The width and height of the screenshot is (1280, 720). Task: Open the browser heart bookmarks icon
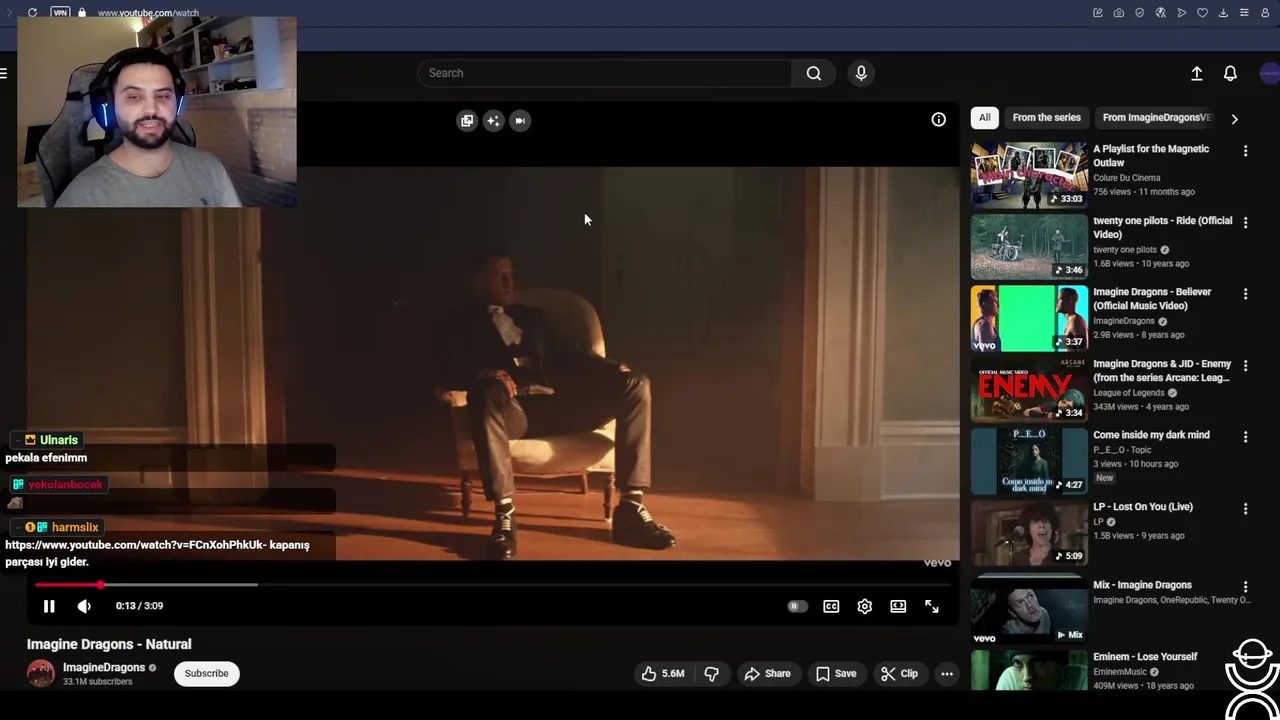pyautogui.click(x=1202, y=13)
